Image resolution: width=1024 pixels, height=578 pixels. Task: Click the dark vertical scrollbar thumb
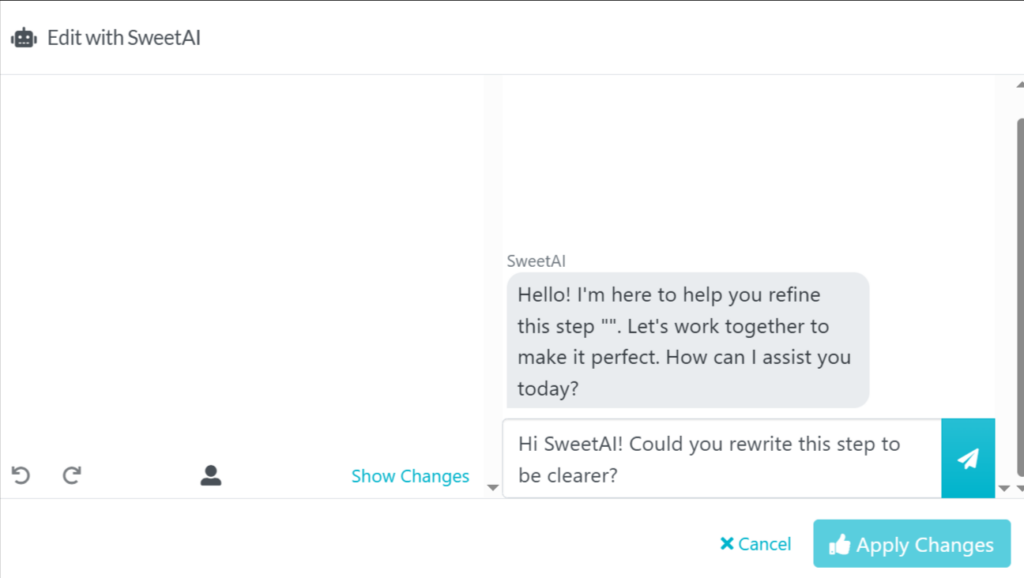click(1019, 300)
